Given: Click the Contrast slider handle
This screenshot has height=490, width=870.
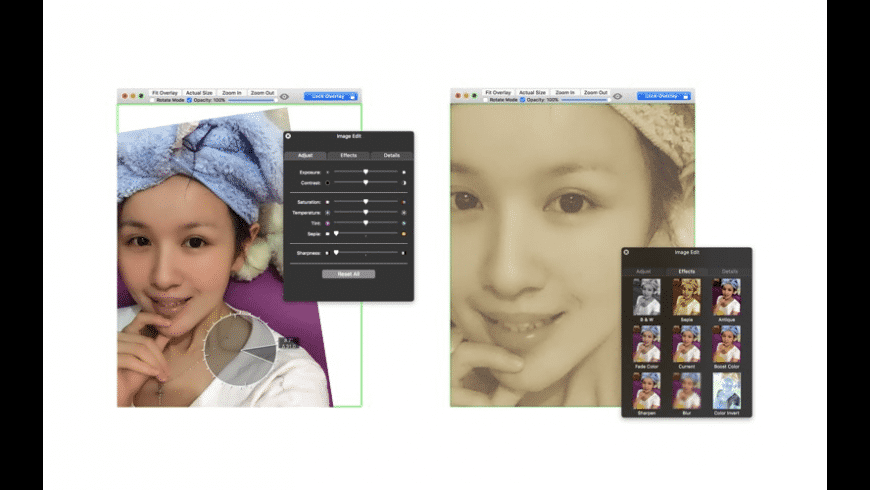Looking at the screenshot, I should click(366, 182).
